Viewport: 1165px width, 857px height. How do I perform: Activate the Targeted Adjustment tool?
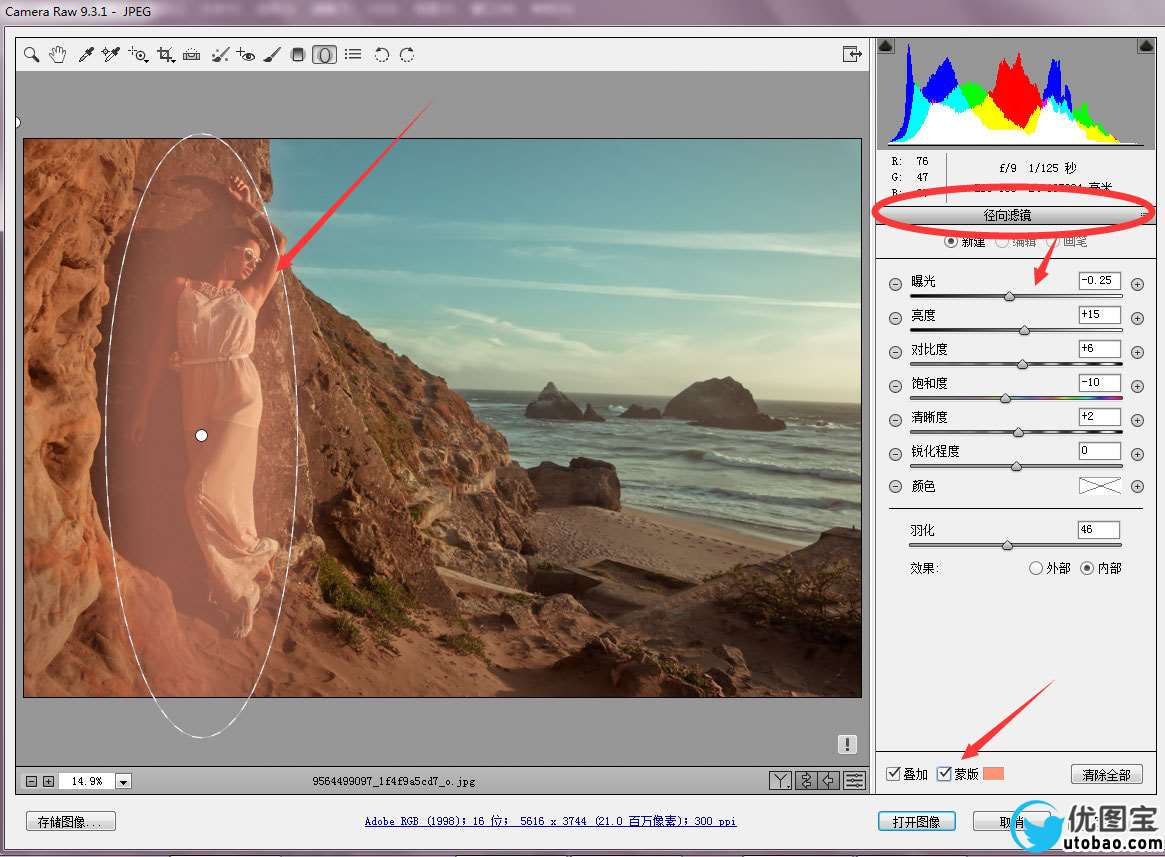click(x=138, y=54)
